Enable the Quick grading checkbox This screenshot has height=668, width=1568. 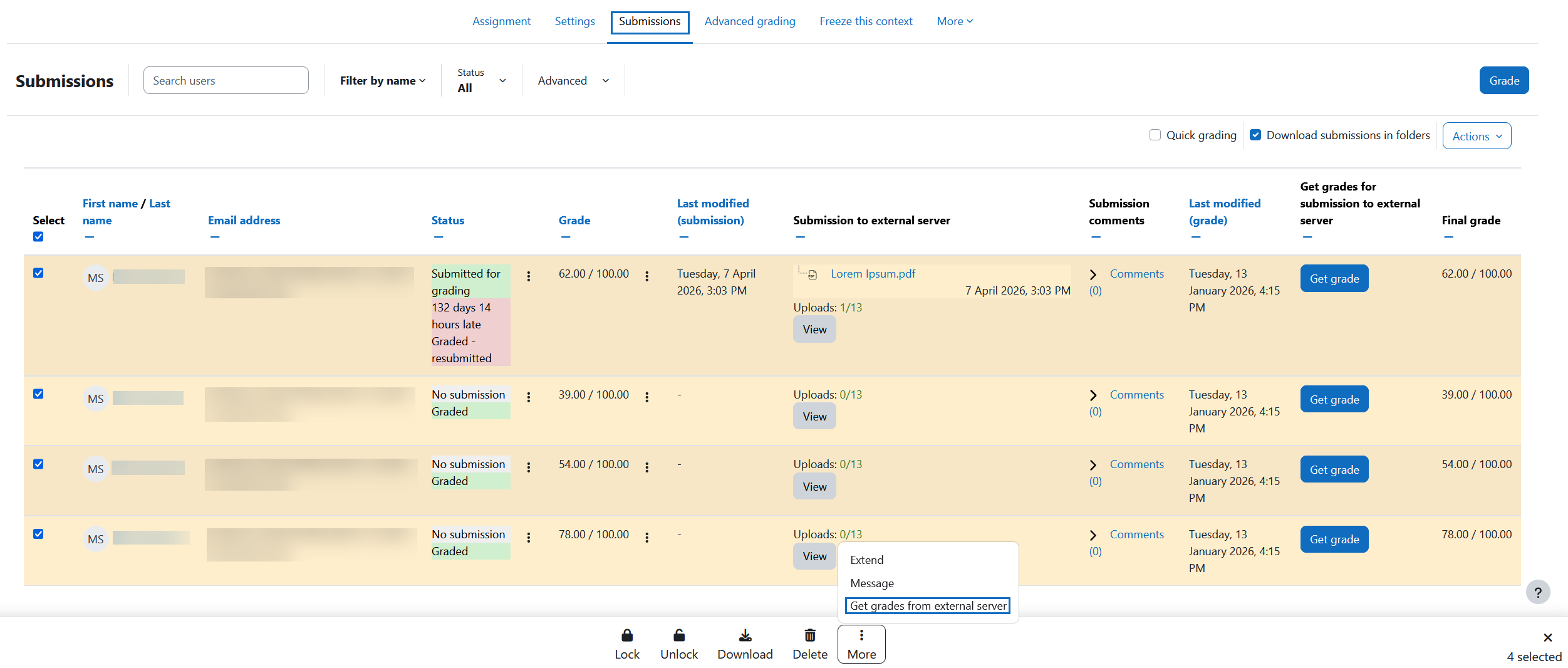coord(1155,135)
